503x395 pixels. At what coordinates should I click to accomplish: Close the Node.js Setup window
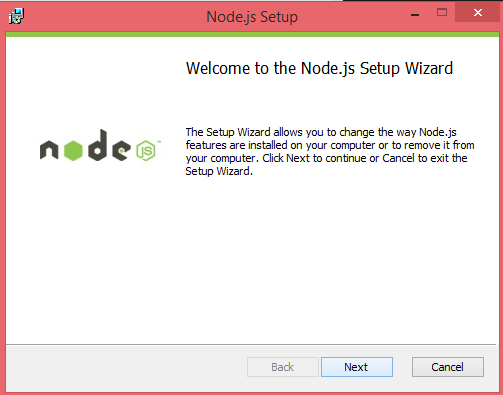point(478,13)
